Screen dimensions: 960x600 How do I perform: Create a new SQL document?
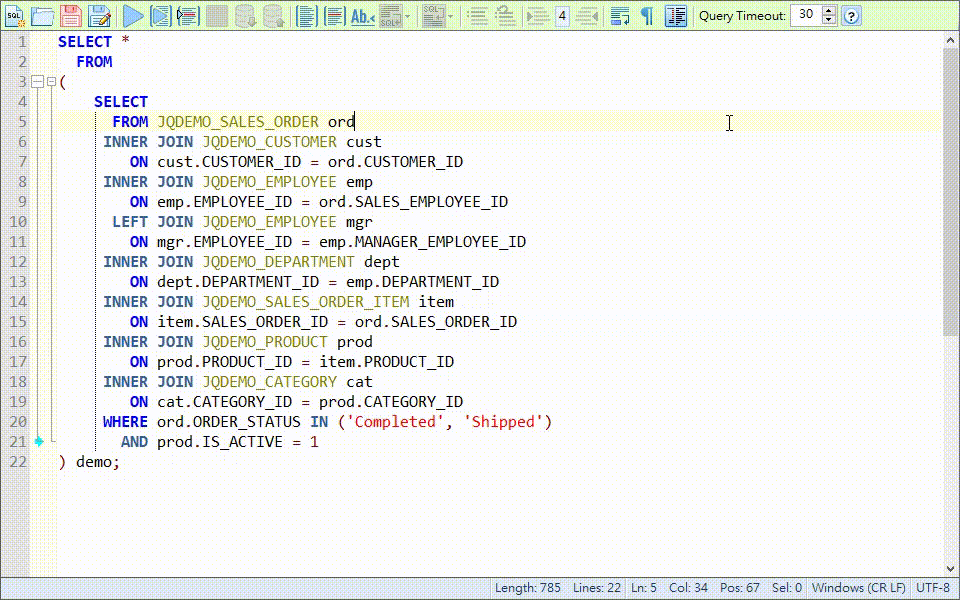[15, 16]
